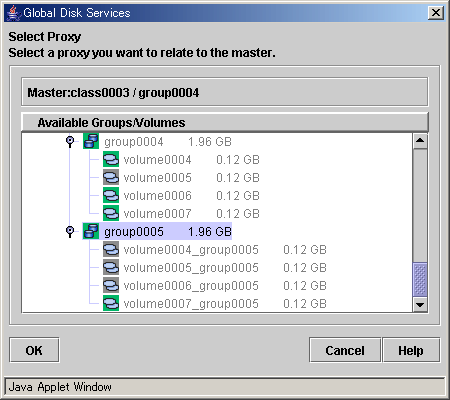The width and height of the screenshot is (450, 400).
Task: Click the 0.12 GB size of volume0006
Action: click(x=238, y=196)
